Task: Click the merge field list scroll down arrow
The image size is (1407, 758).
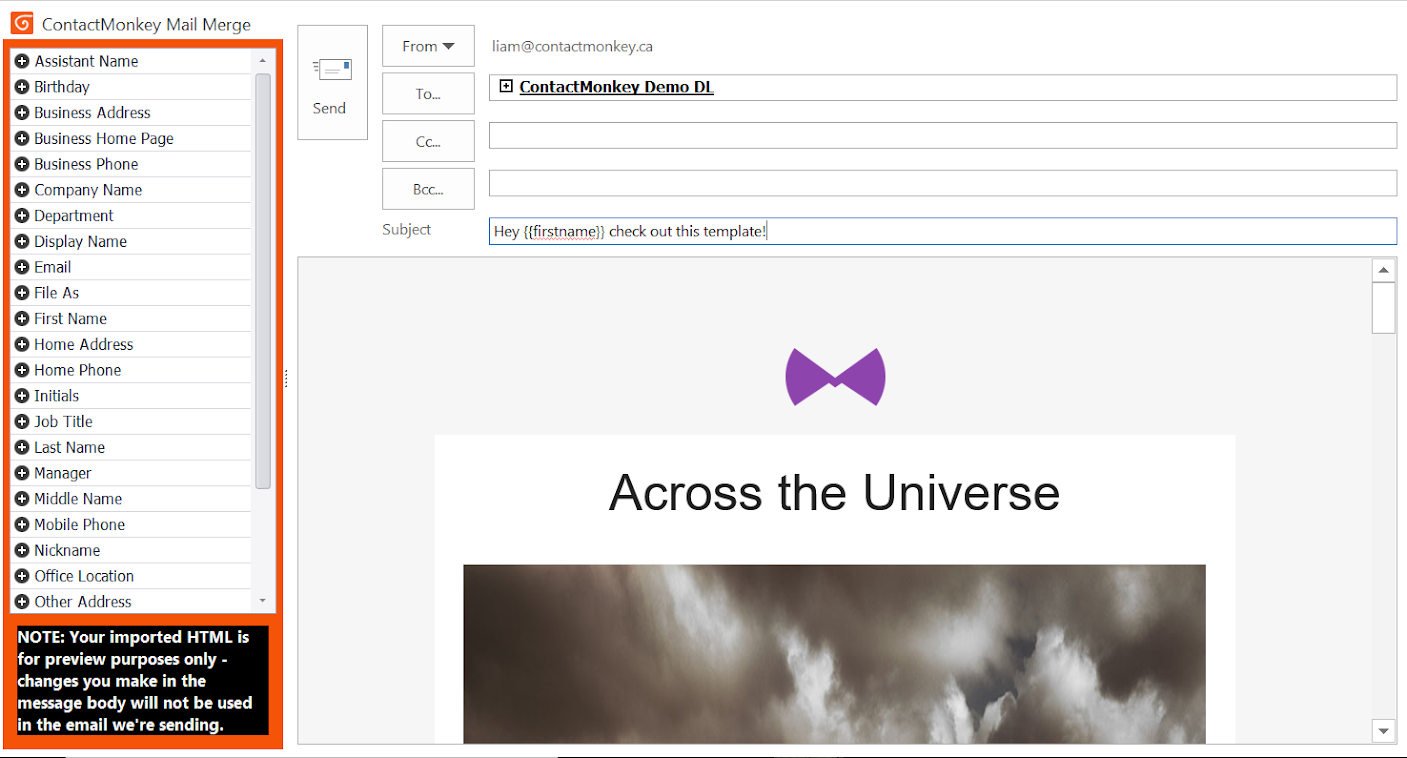Action: [263, 601]
